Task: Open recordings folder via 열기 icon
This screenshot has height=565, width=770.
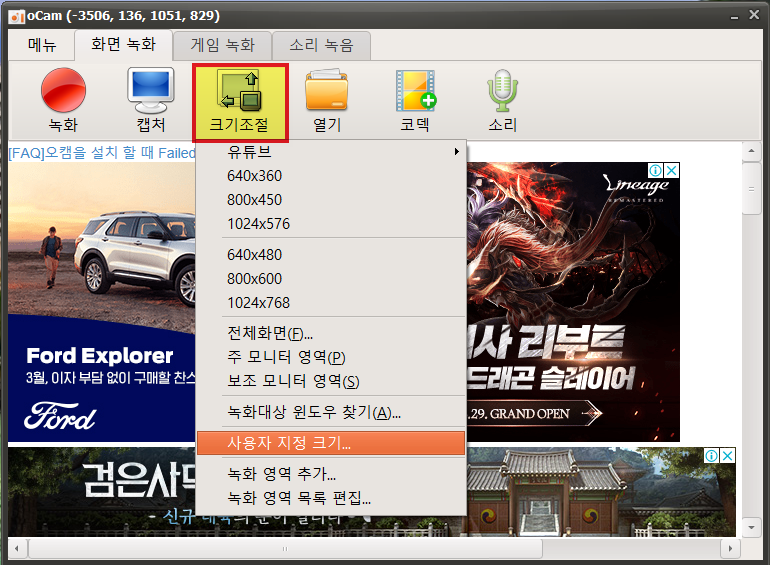Action: (327, 100)
